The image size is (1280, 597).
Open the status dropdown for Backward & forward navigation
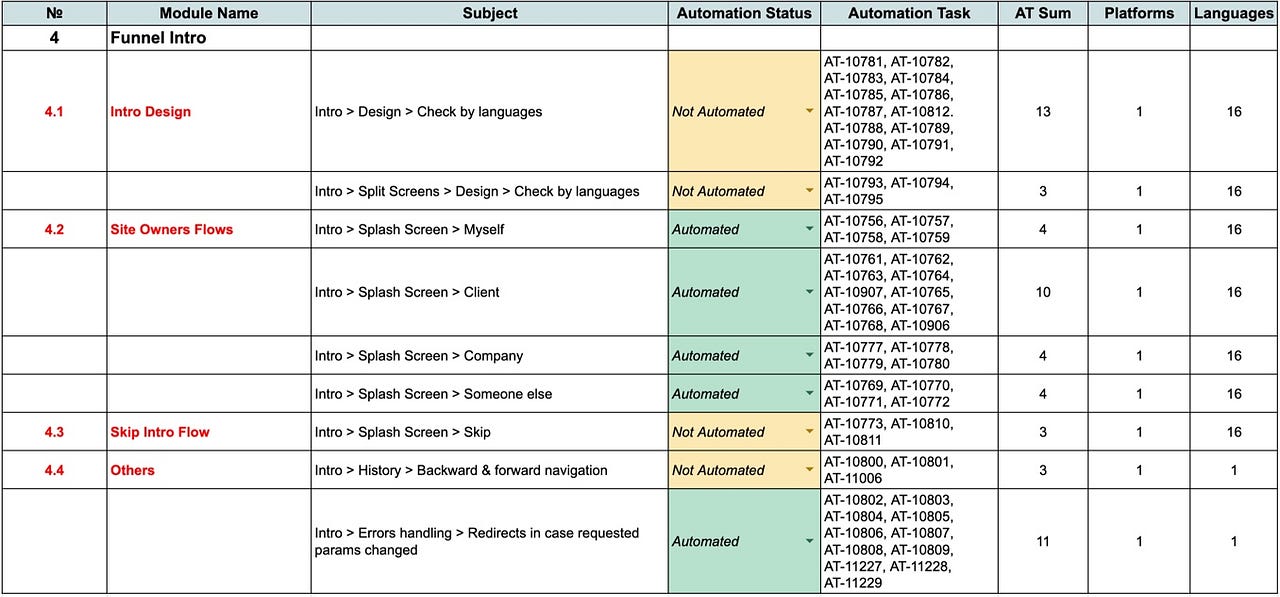point(808,470)
